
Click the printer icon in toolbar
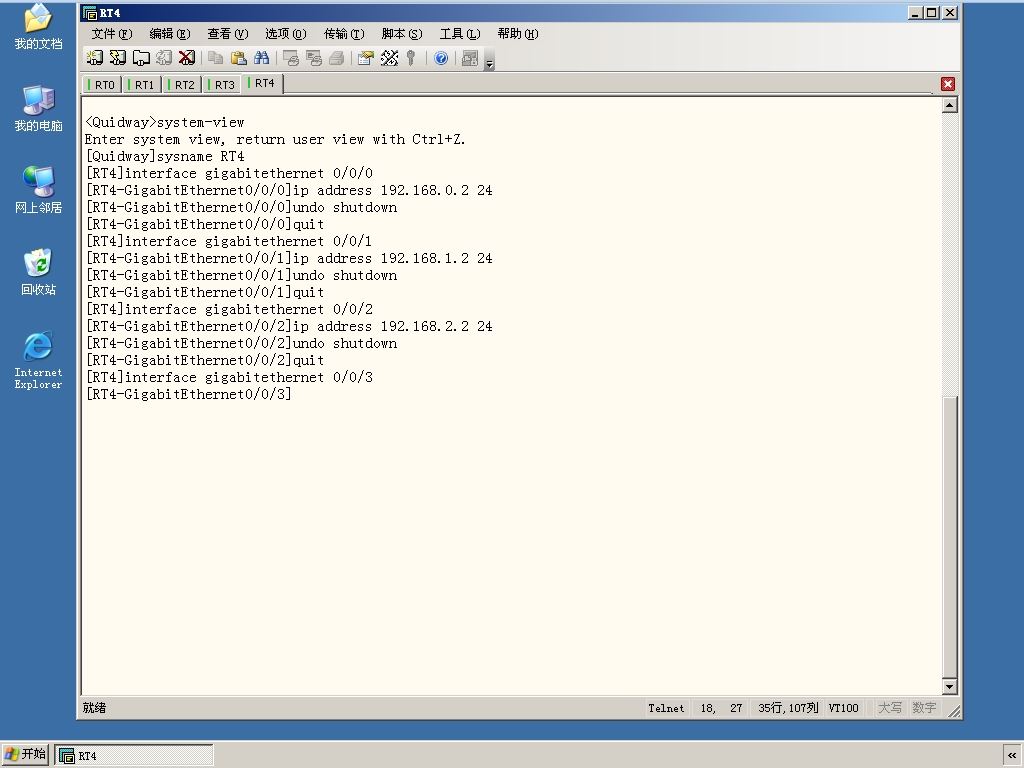pyautogui.click(x=336, y=58)
